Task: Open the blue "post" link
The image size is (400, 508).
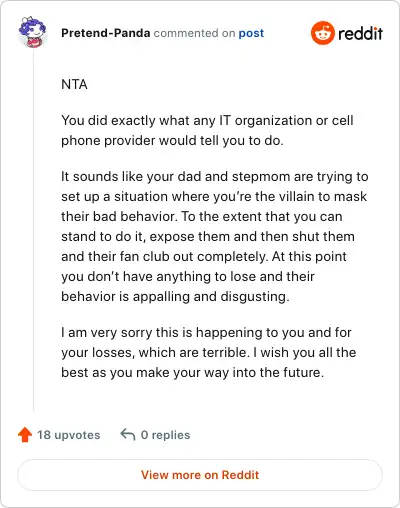Action: pyautogui.click(x=251, y=33)
